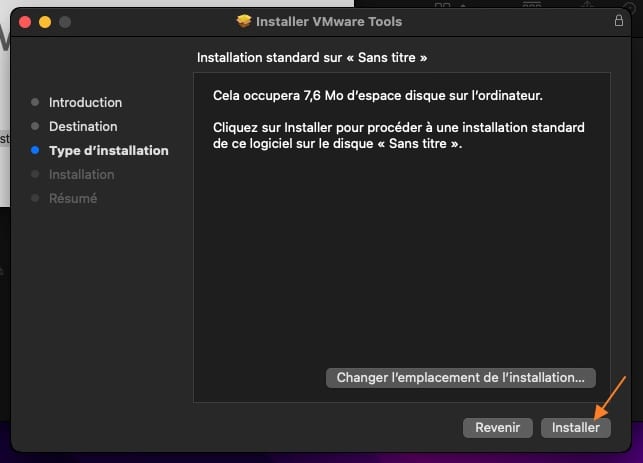The width and height of the screenshot is (643, 463).
Task: Click the bullet next to Destination
Action: (x=35, y=126)
